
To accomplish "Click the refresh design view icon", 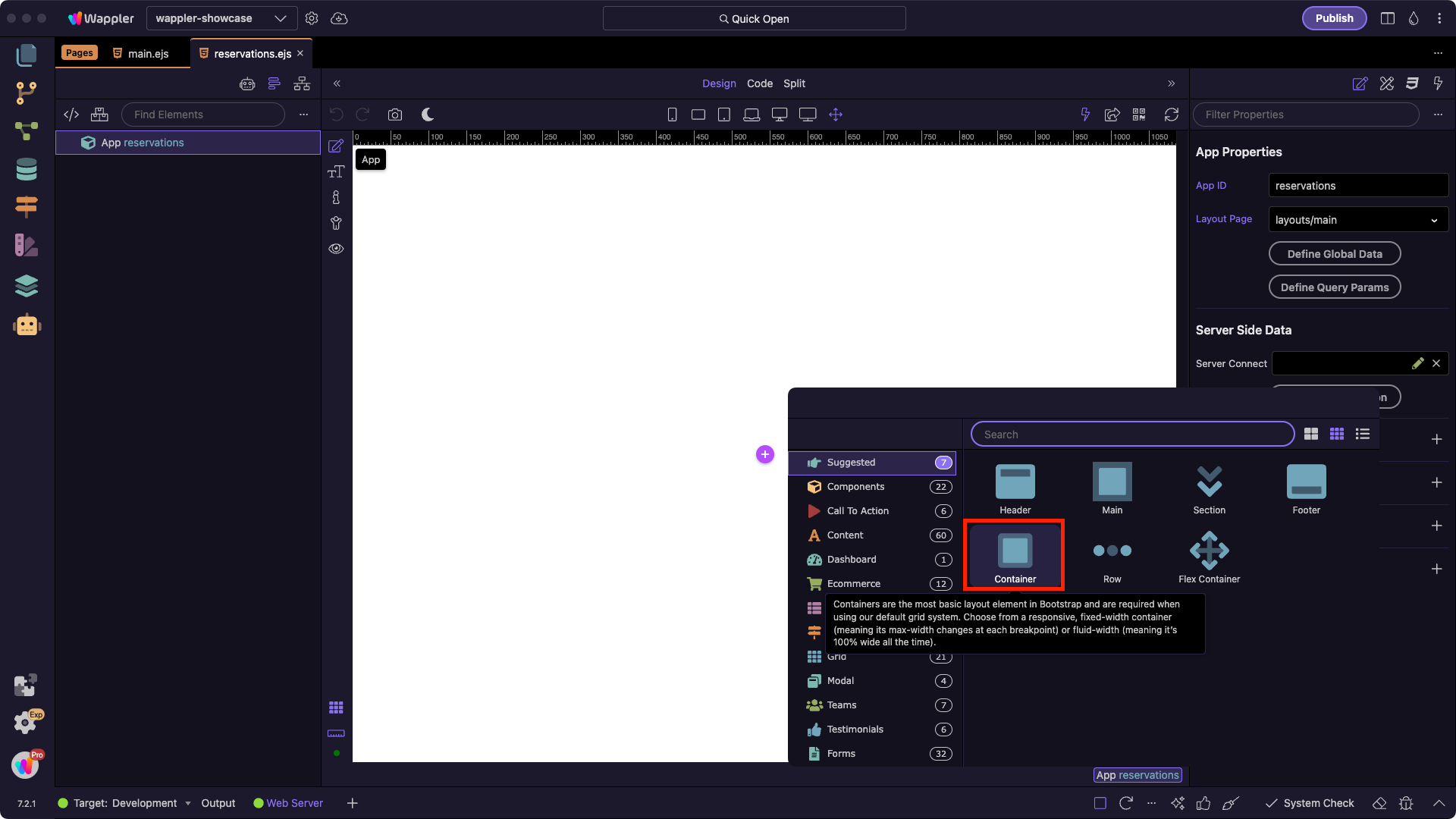I will click(x=1171, y=115).
